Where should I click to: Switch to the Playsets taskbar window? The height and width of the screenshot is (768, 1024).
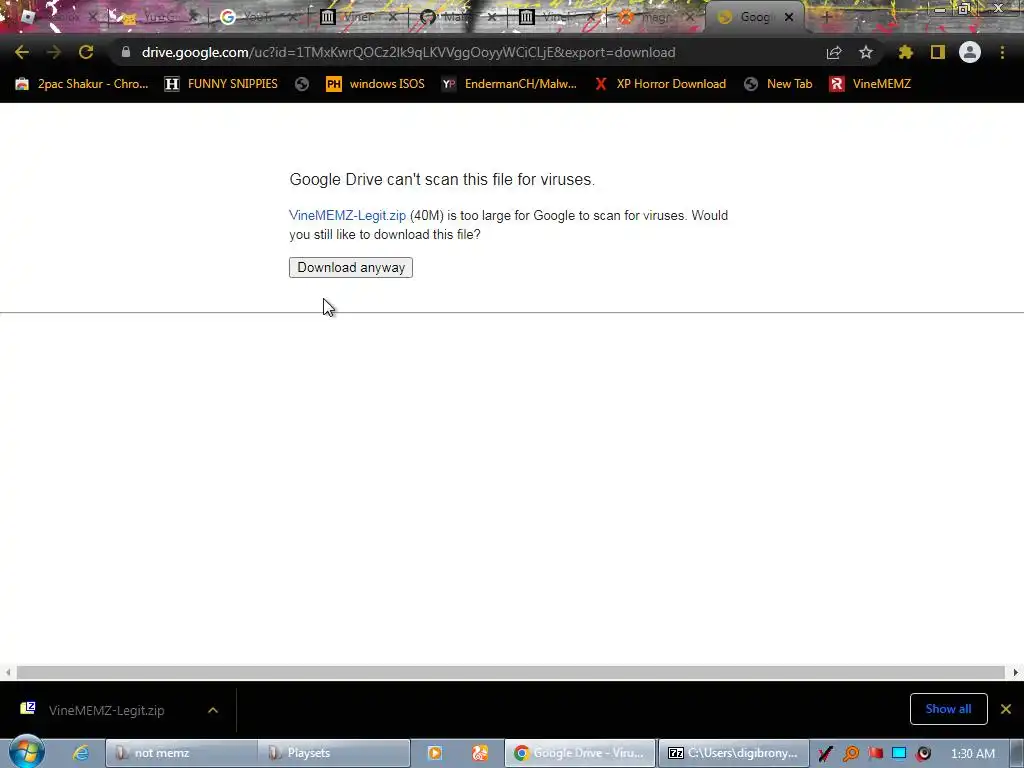coord(334,753)
